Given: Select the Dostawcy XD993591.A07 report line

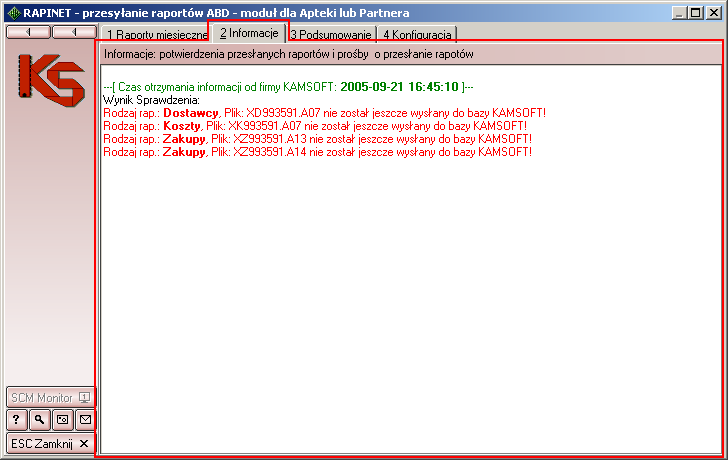Looking at the screenshot, I should click(x=325, y=113).
